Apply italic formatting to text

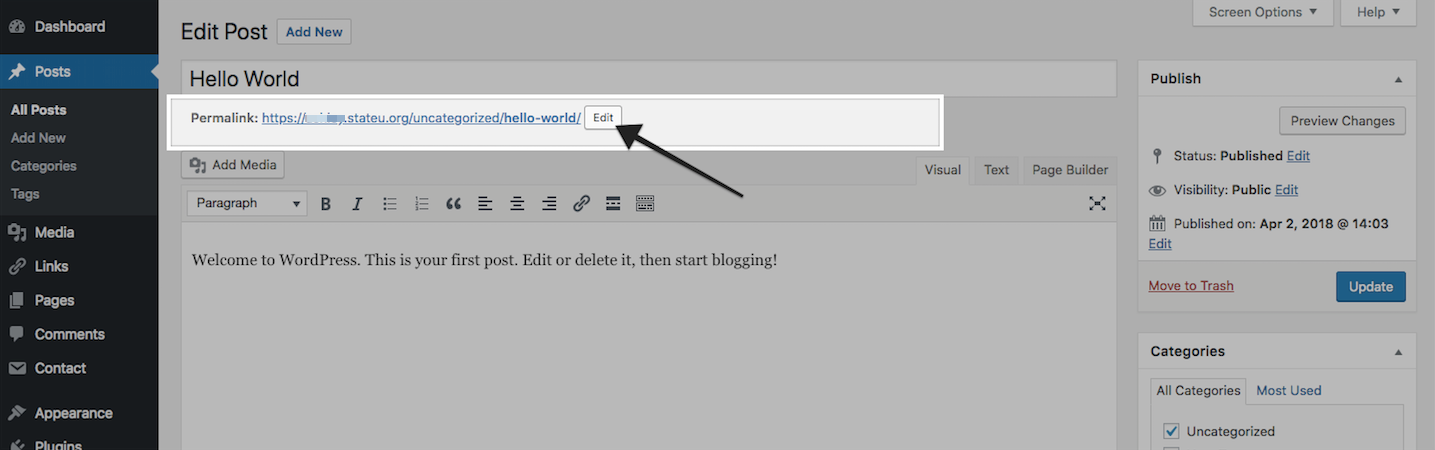coord(357,204)
